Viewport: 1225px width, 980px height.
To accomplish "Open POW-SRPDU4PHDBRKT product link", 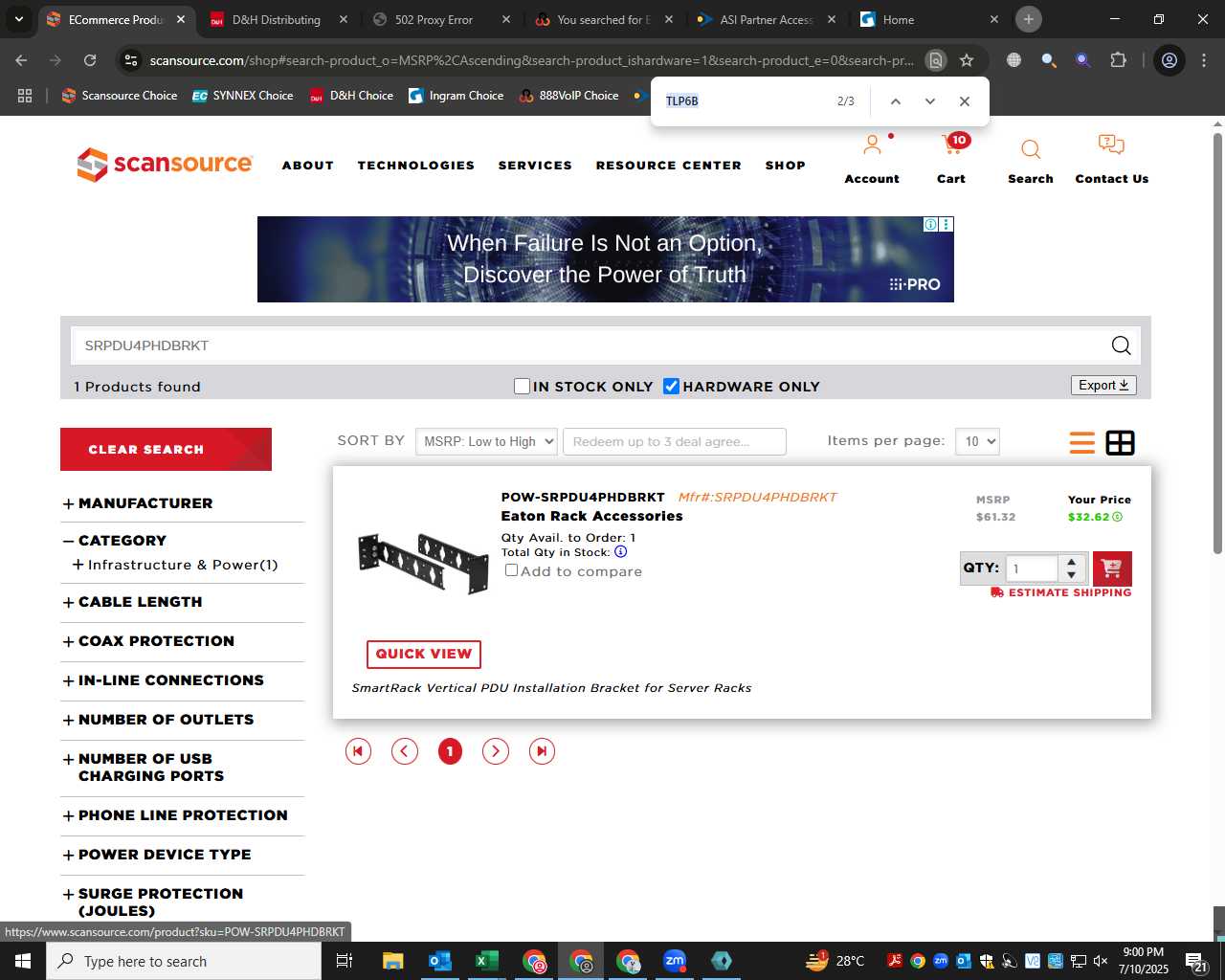I will (583, 497).
